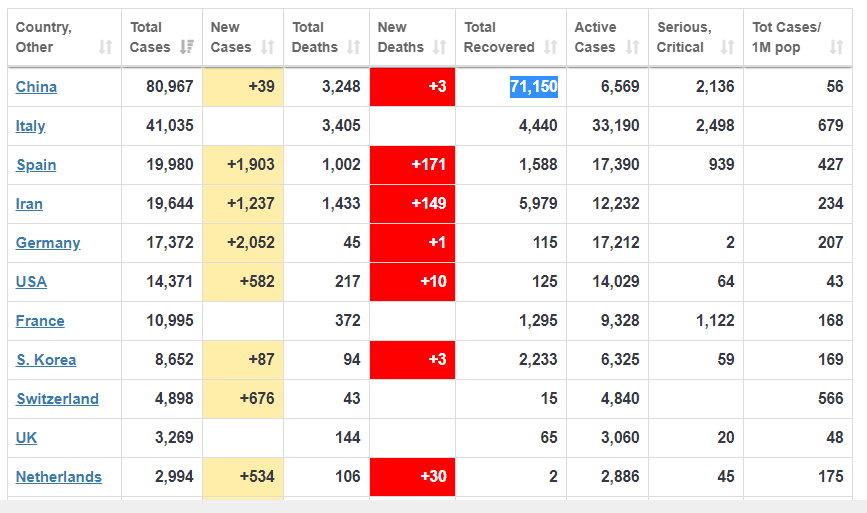Click Iran's new deaths +149 cell
Image resolution: width=867 pixels, height=513 pixels.
[412, 203]
